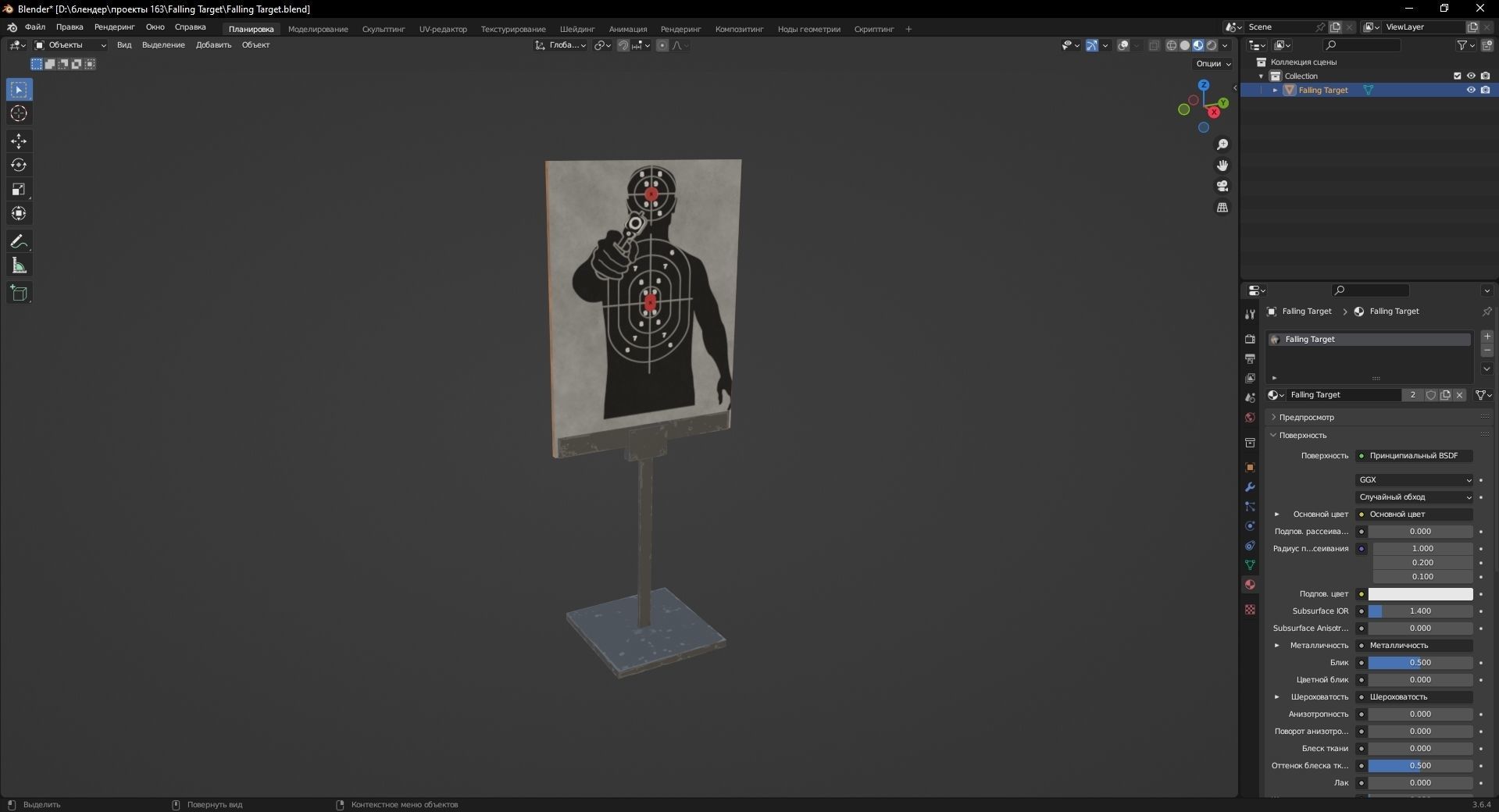Image resolution: width=1499 pixels, height=812 pixels.
Task: Choose the combined Transform tool
Action: click(19, 213)
